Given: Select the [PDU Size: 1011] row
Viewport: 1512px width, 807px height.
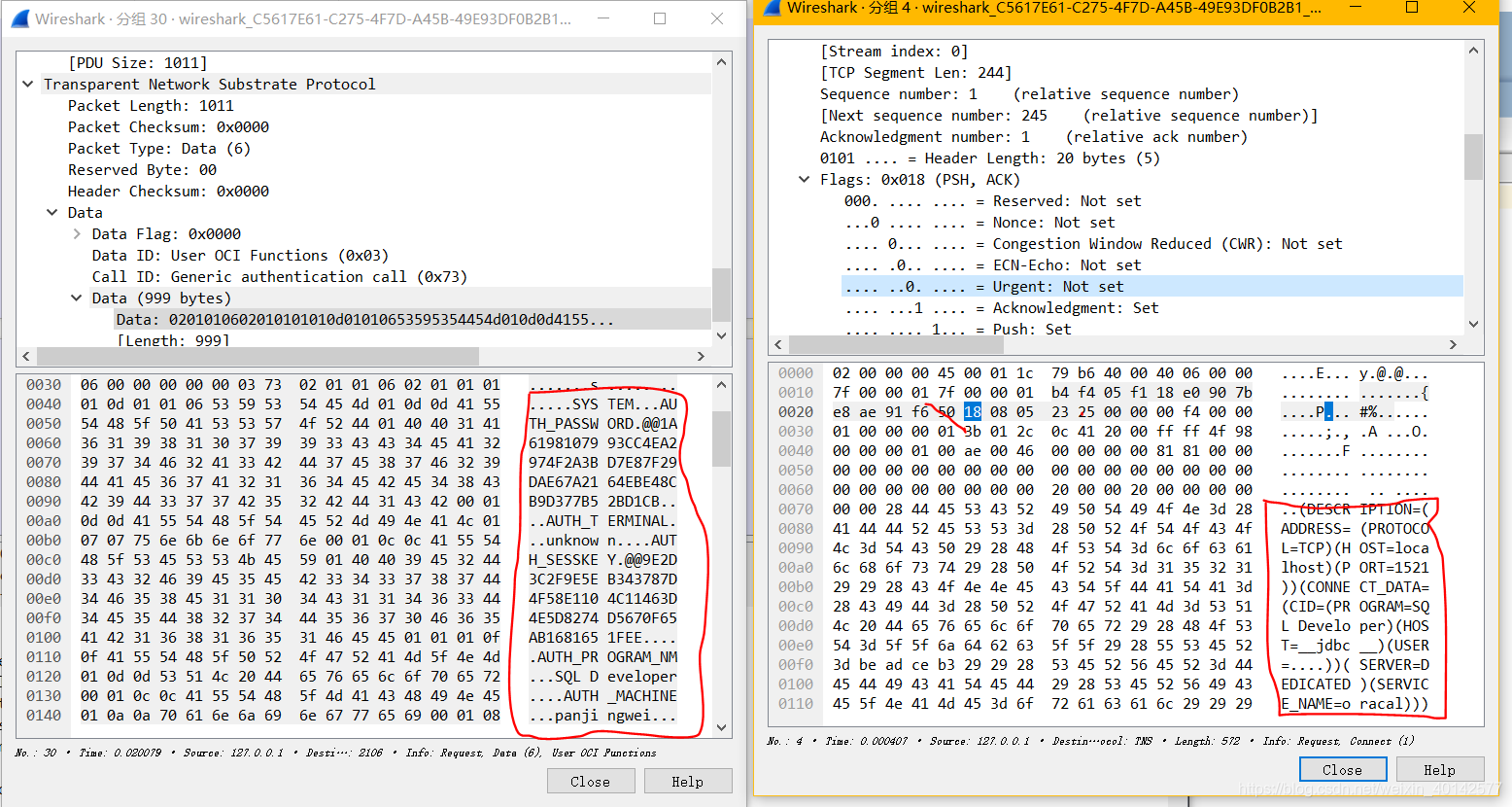Looking at the screenshot, I should point(138,63).
